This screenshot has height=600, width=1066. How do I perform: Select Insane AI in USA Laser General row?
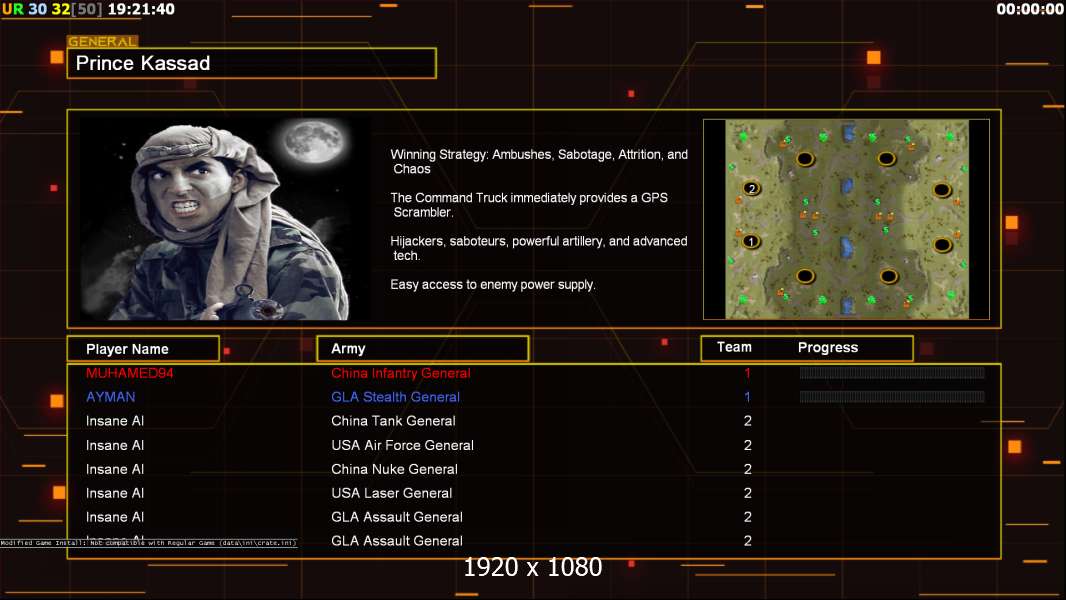(x=115, y=493)
